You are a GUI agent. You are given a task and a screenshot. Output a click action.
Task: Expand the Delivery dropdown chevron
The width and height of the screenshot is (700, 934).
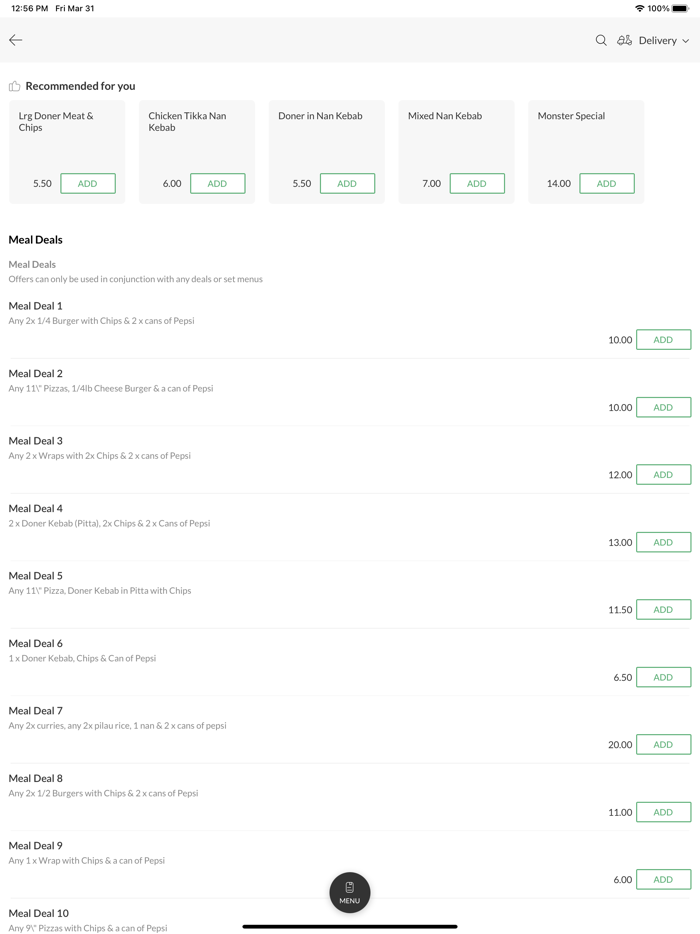click(x=686, y=41)
